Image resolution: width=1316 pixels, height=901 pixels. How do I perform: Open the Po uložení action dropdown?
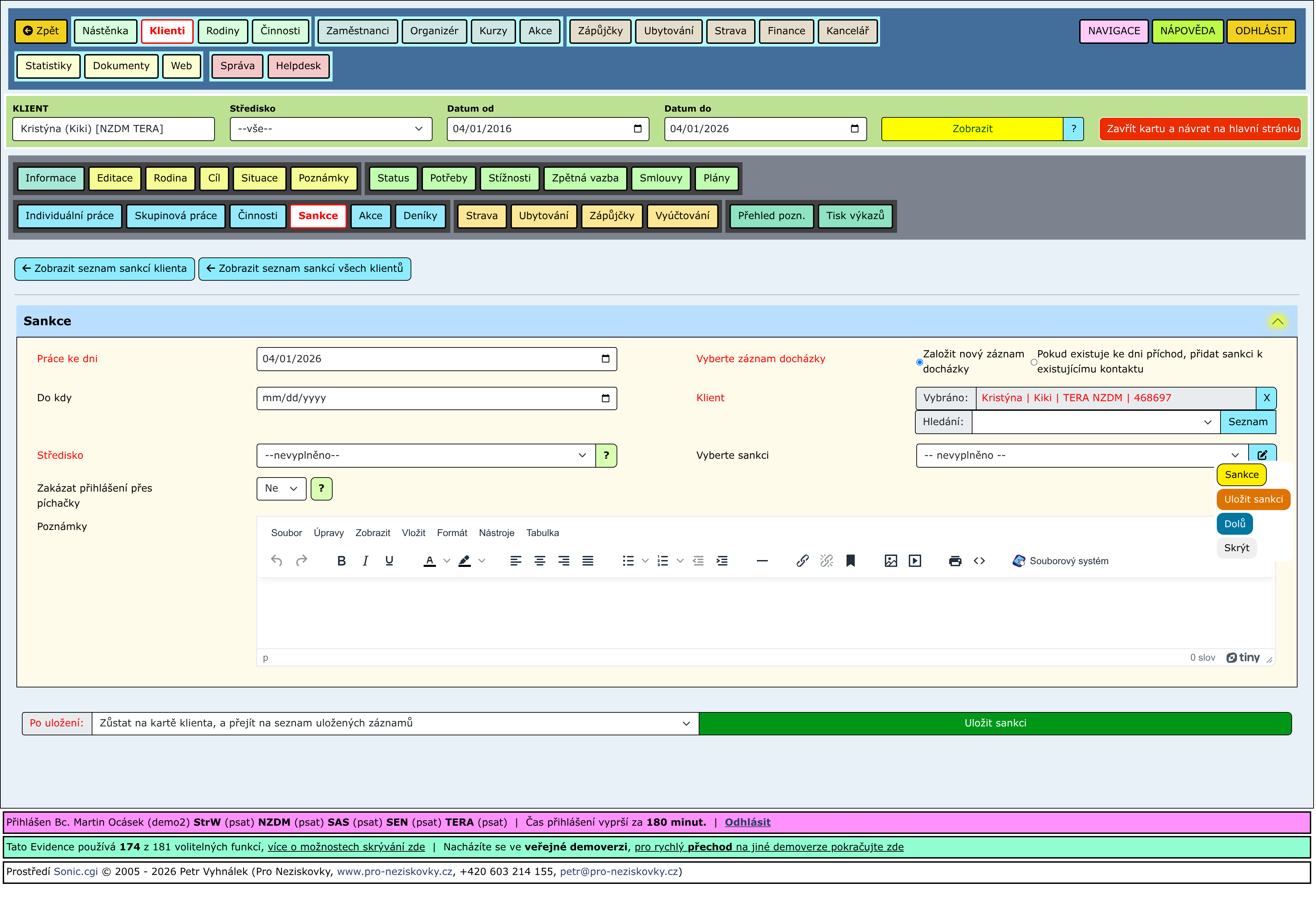coord(395,724)
